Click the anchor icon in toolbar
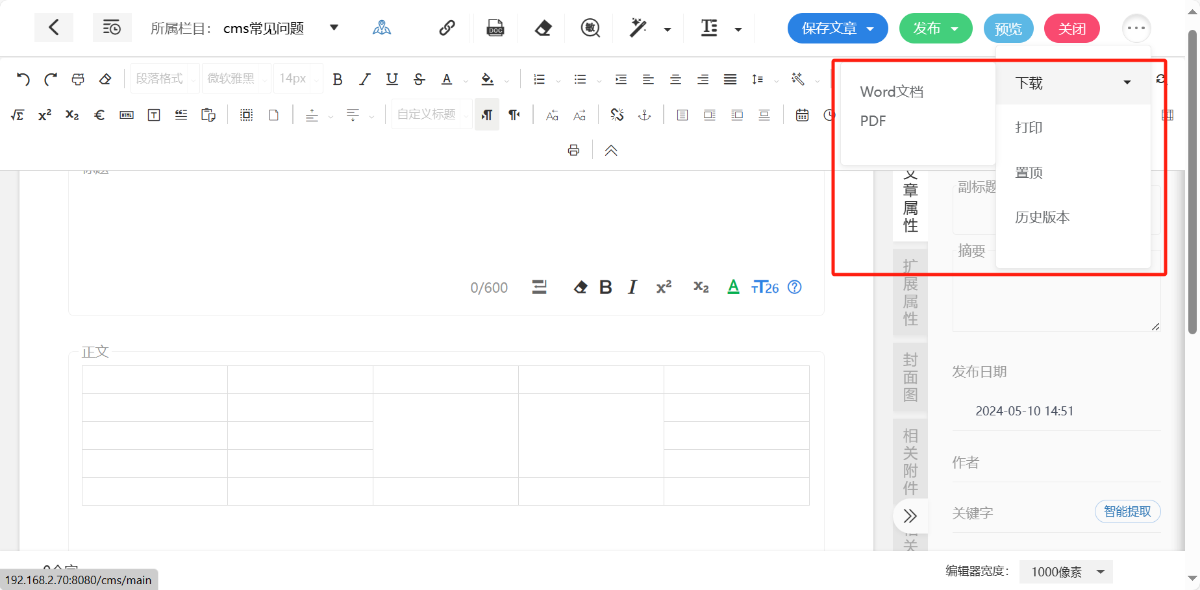The width and height of the screenshot is (1200, 590). pyautogui.click(x=645, y=115)
